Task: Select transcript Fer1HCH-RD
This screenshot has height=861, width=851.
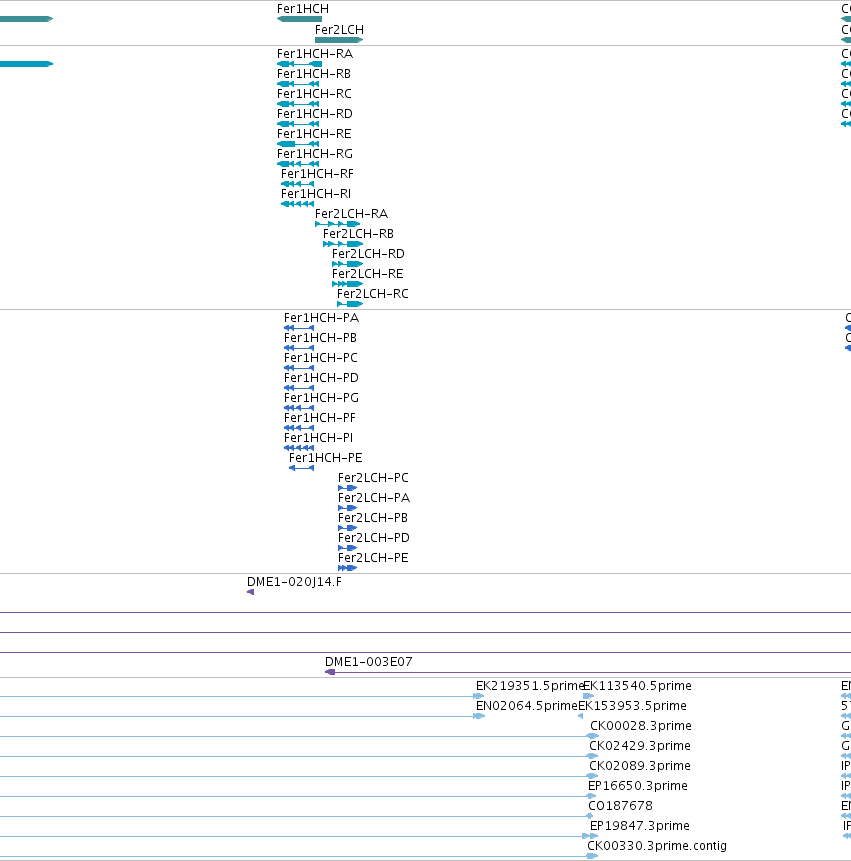Action: pos(298,124)
